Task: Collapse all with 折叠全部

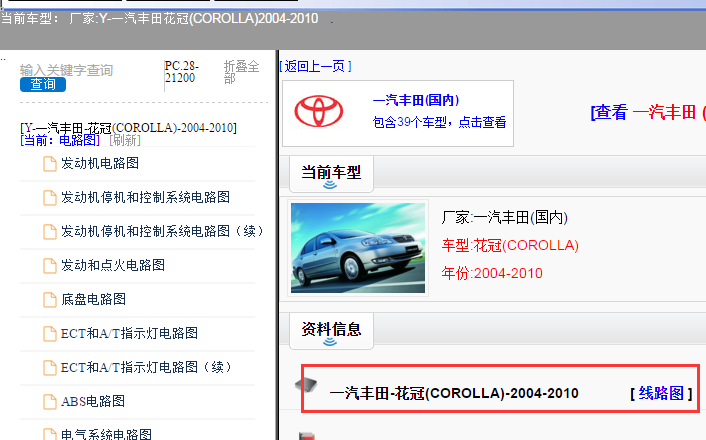Action: tap(241, 72)
